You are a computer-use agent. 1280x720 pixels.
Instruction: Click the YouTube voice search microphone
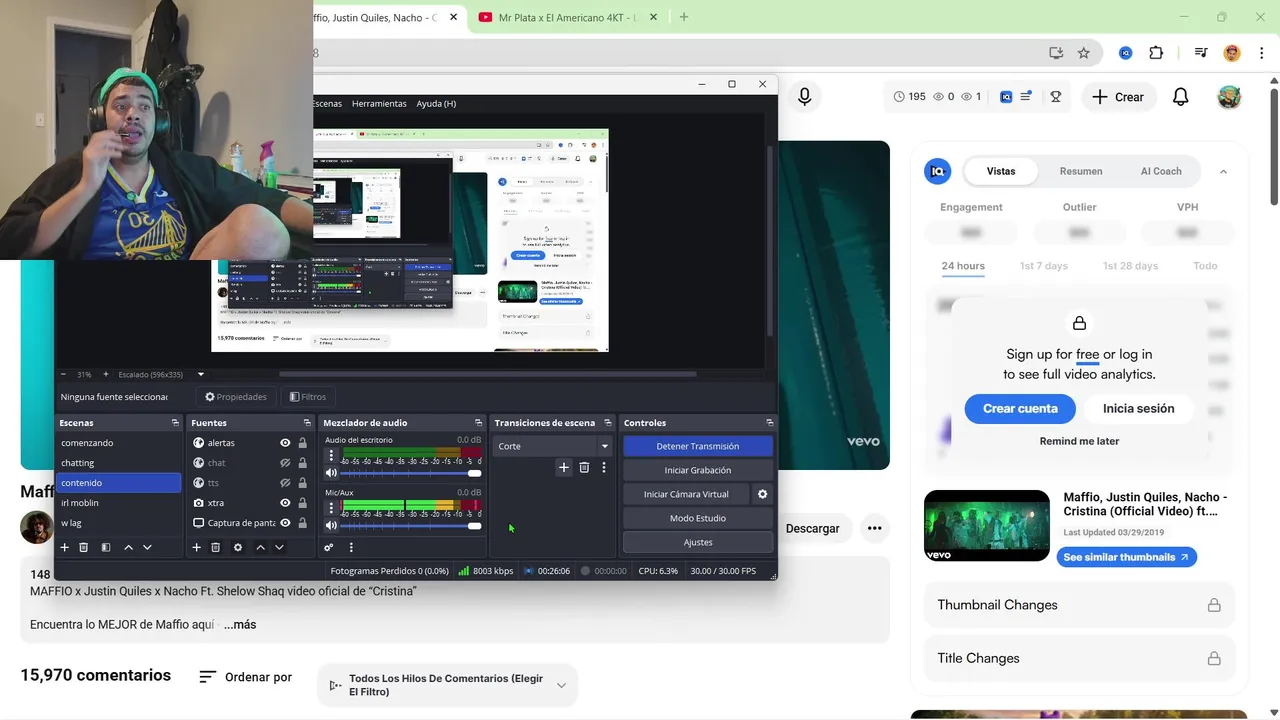pyautogui.click(x=805, y=97)
